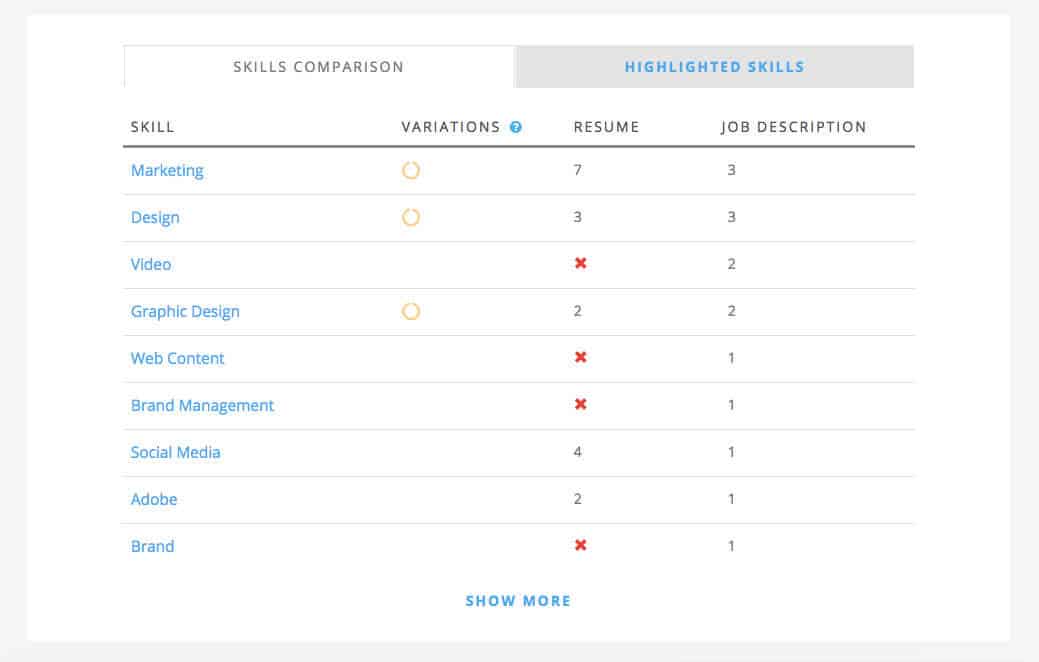
Task: Expand the list with Show More
Action: 518,601
